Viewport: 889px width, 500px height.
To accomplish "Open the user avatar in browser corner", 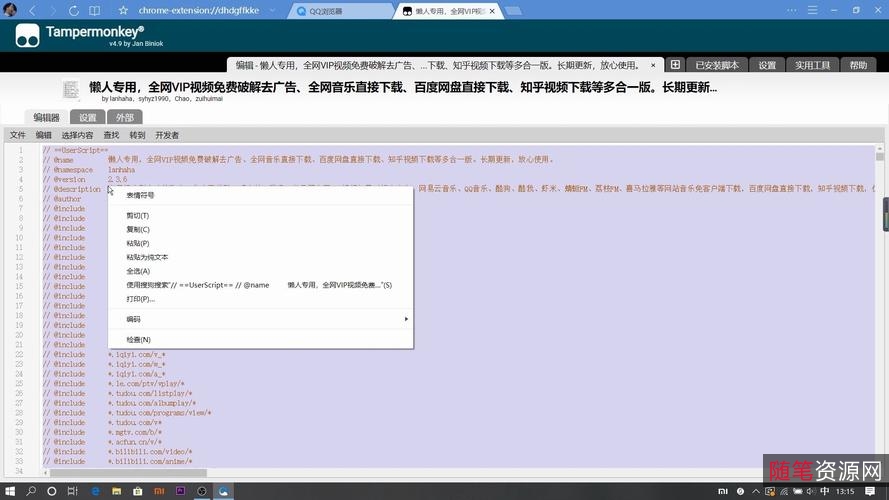I will click(x=10, y=10).
